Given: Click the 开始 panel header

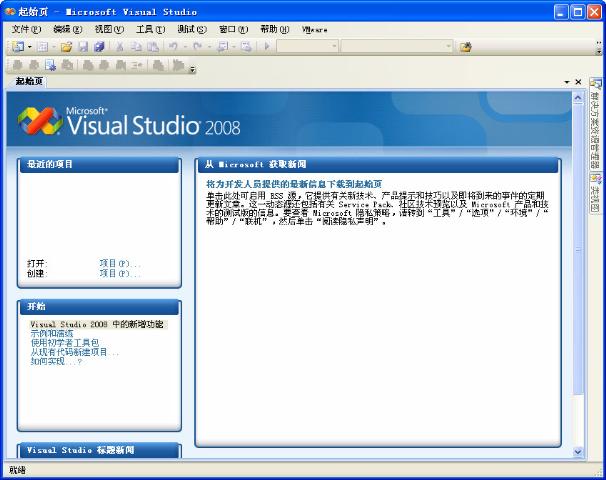Looking at the screenshot, I should tap(99, 307).
